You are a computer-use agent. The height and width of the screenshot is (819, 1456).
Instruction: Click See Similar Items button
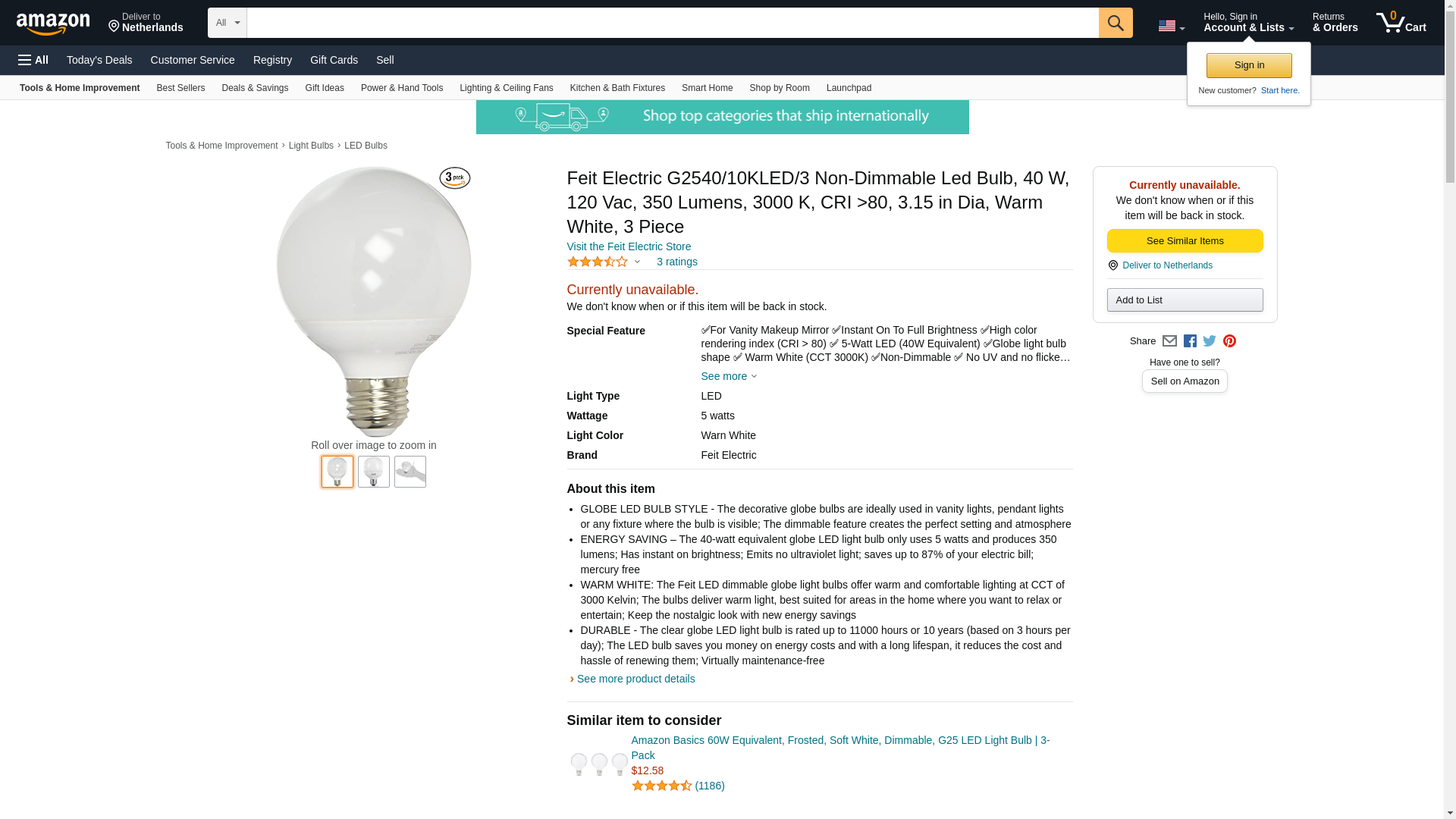tap(1185, 241)
